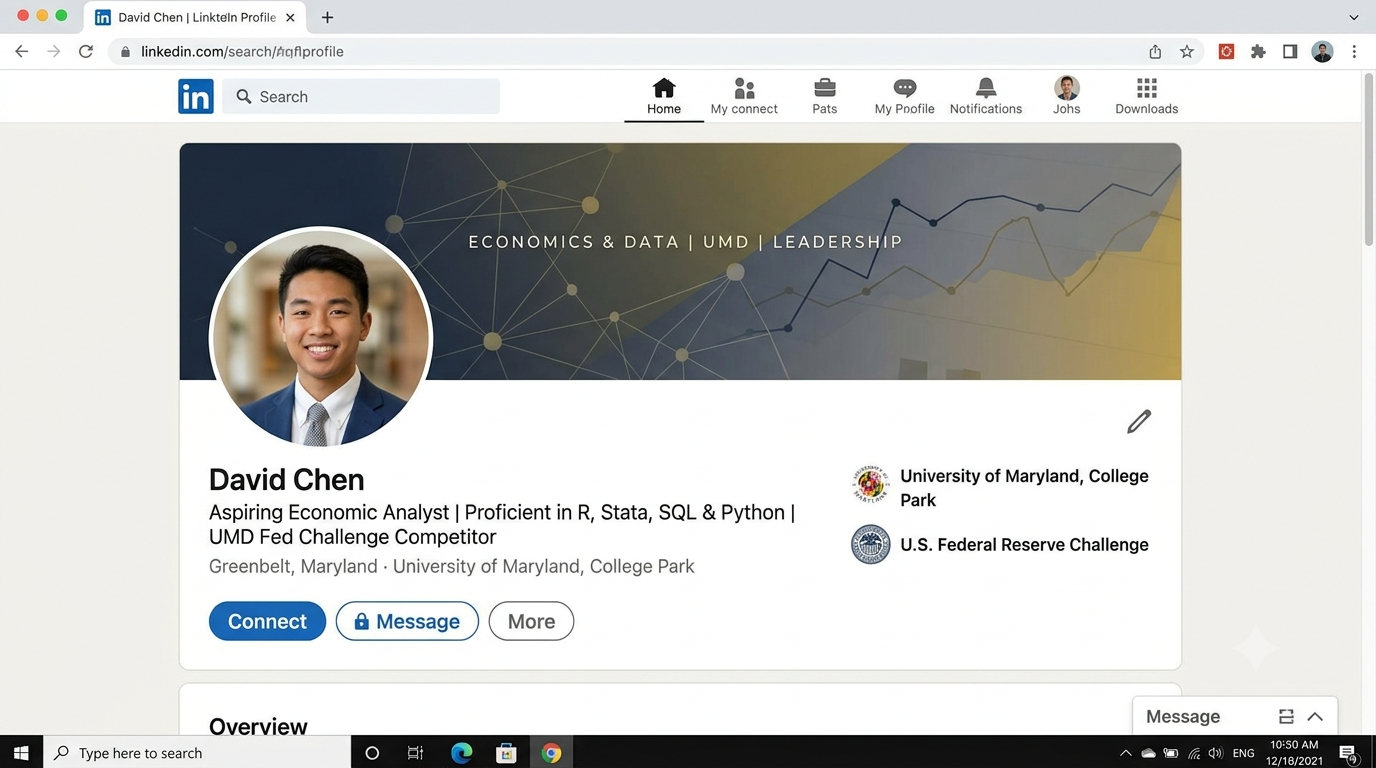This screenshot has height=768, width=1376.
Task: Click the David Chen name heading
Action: coord(287,480)
